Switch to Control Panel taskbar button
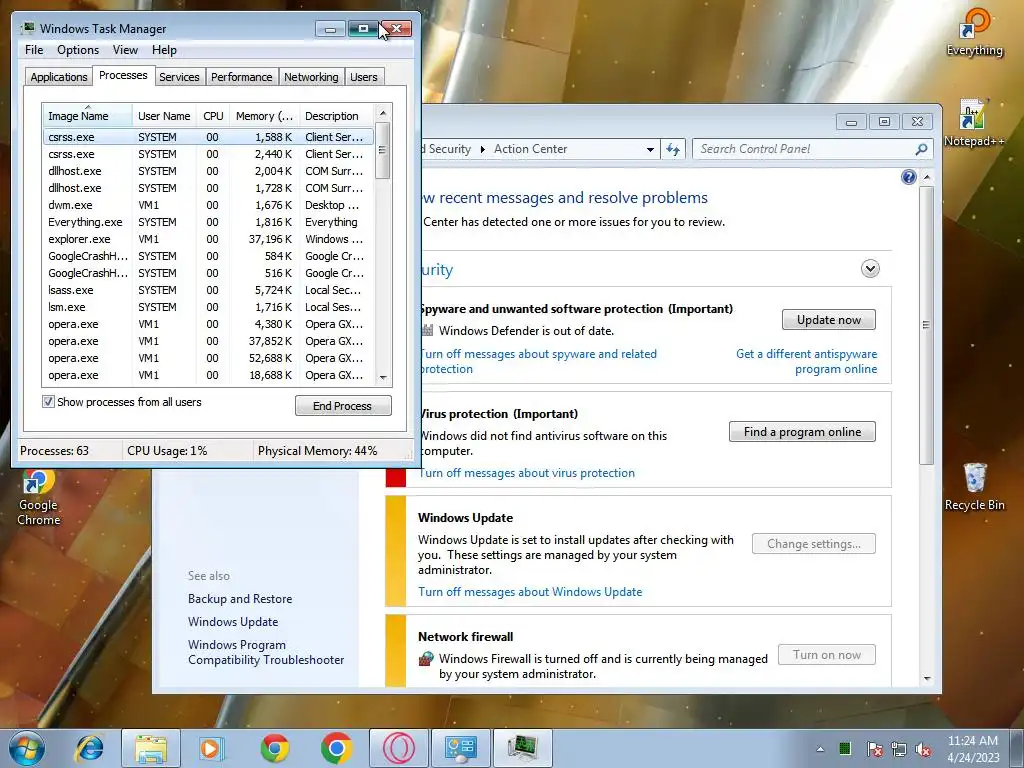This screenshot has width=1024, height=768. tap(460, 748)
